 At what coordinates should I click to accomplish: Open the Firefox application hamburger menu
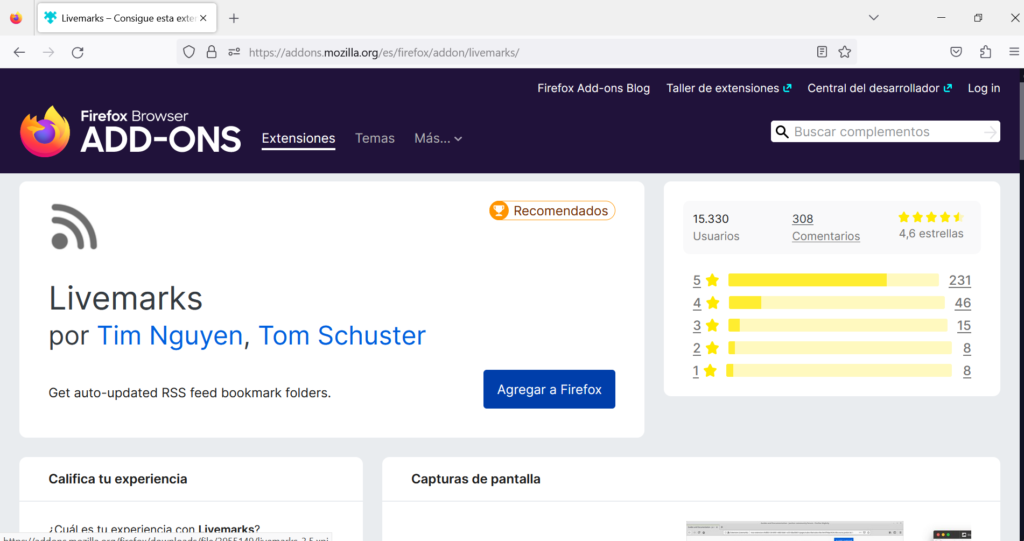tap(1014, 52)
